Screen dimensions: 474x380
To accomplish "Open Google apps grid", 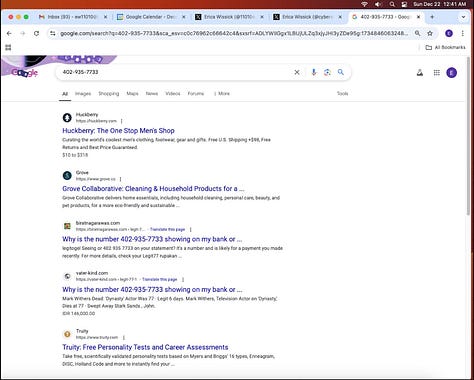I will [437, 72].
